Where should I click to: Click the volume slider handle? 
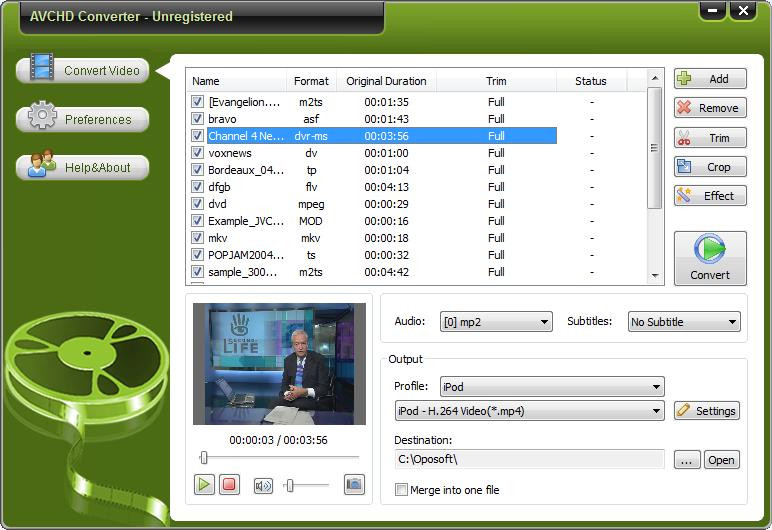click(290, 486)
